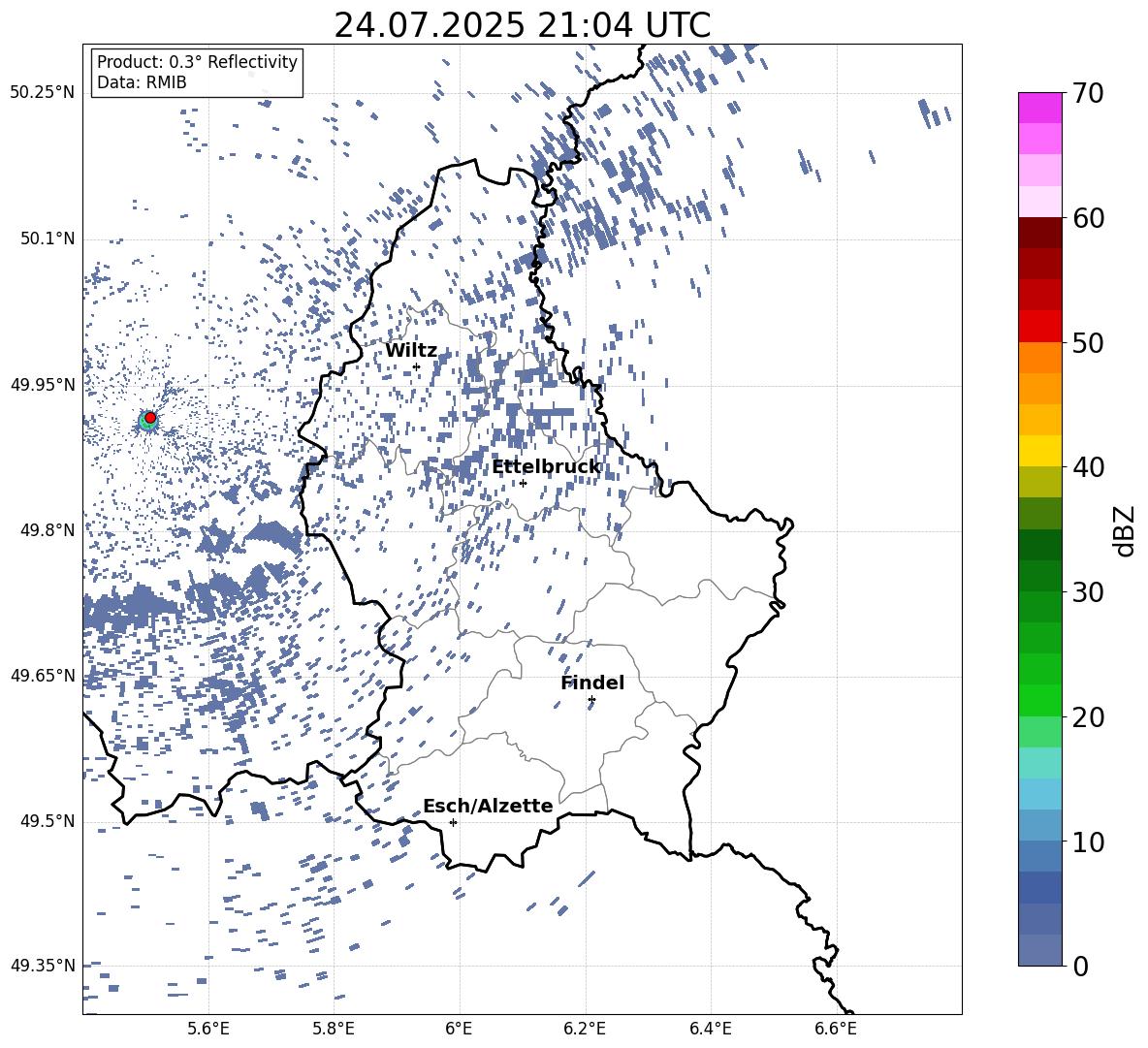Click the bright red swatch just above 50

pyautogui.click(x=1039, y=327)
